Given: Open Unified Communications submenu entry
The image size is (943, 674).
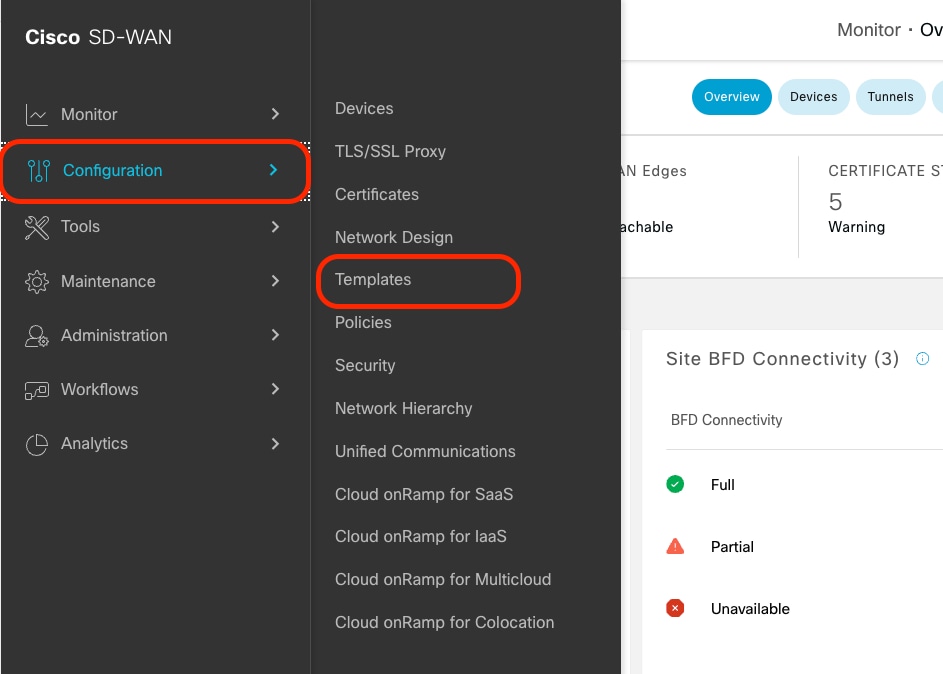Looking at the screenshot, I should (425, 452).
